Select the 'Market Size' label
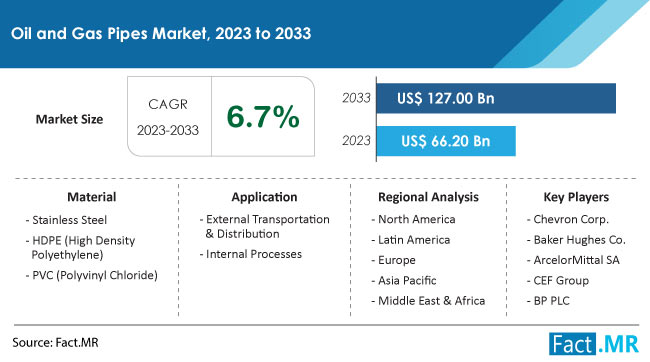The image size is (650, 362). pos(69,119)
